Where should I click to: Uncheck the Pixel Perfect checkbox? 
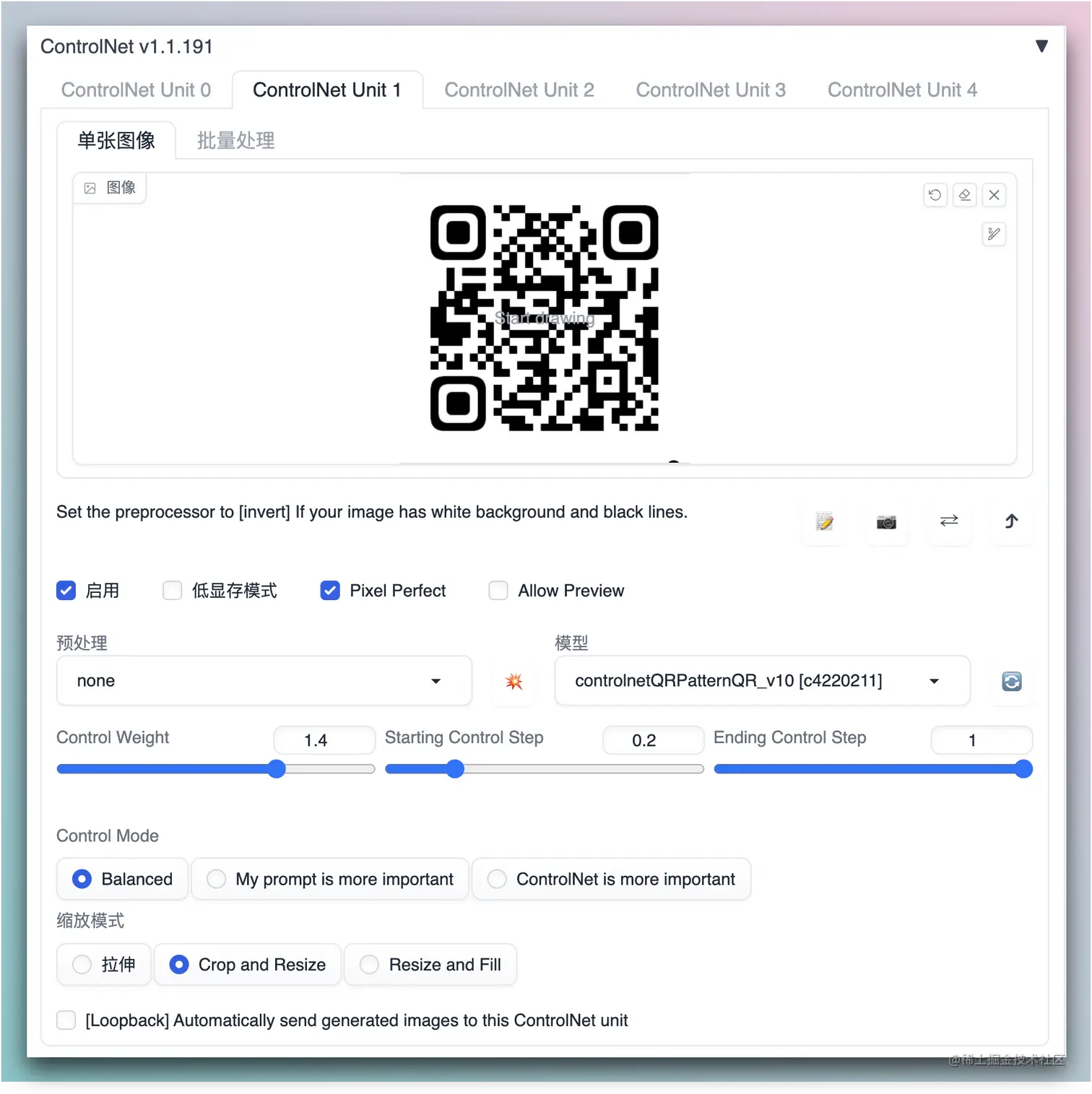pos(330,591)
